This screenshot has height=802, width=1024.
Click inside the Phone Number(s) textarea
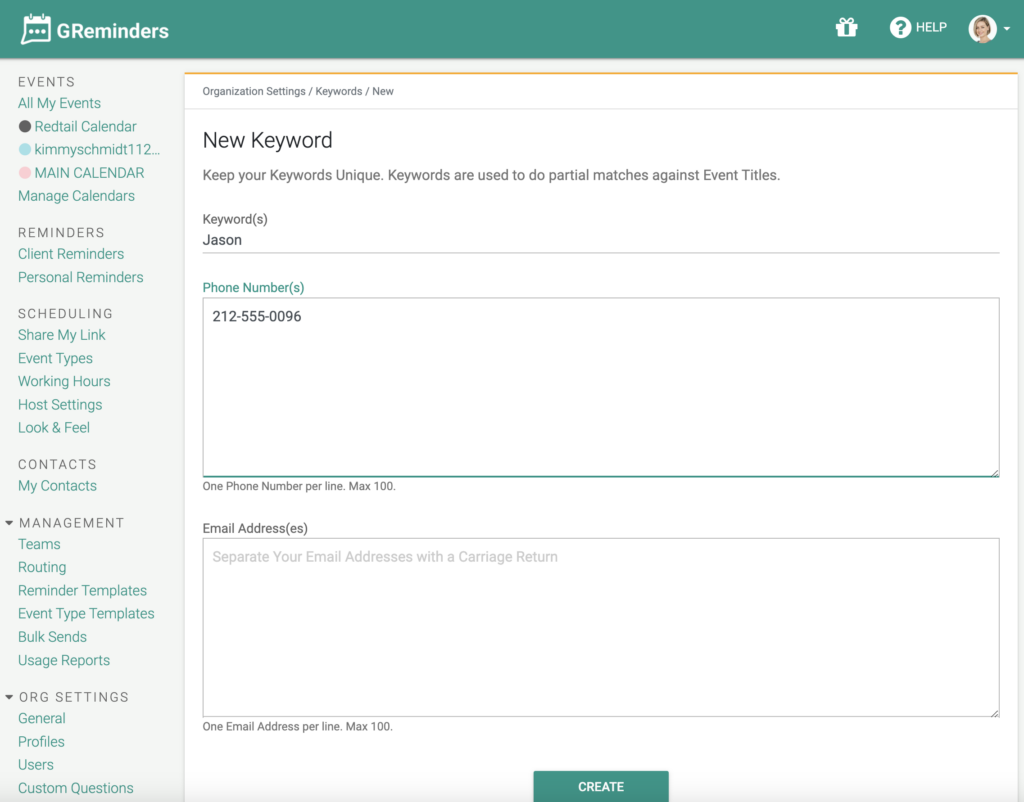click(x=601, y=387)
